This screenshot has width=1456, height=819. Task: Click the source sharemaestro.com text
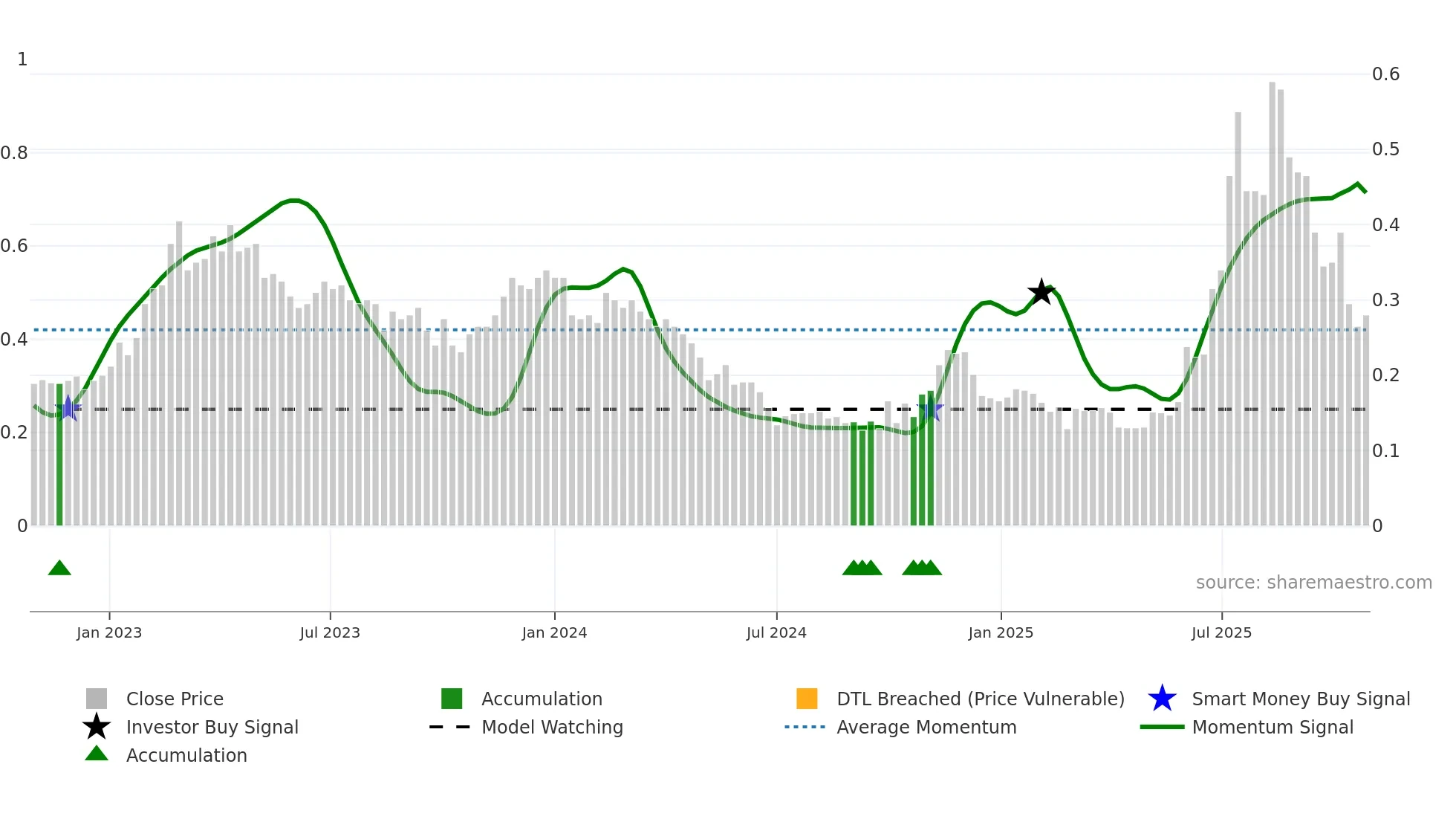[x=1313, y=582]
